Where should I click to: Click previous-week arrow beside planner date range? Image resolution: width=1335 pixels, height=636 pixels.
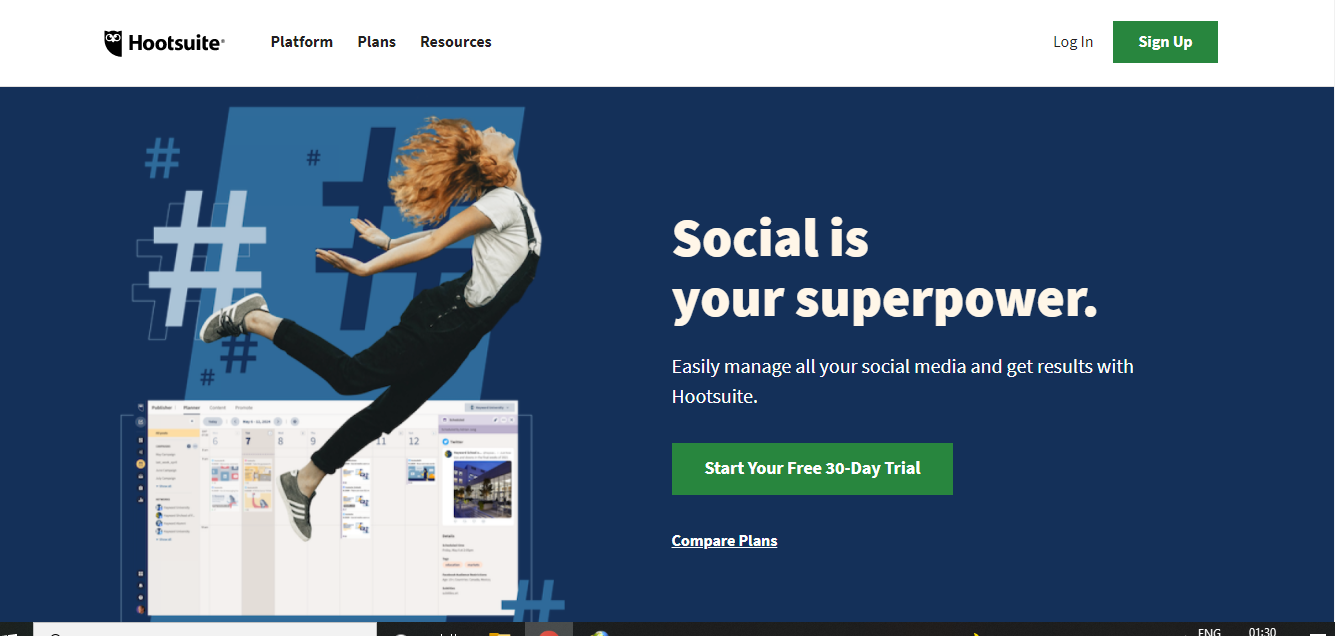pyautogui.click(x=235, y=422)
